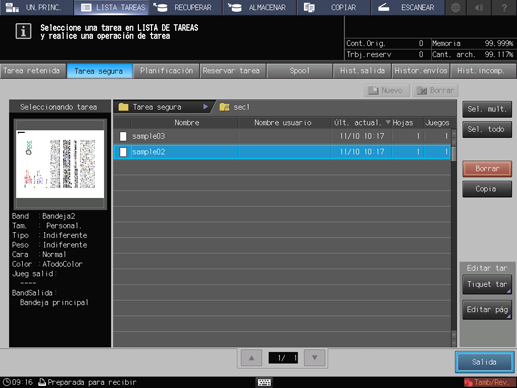Click the speaker volume icon
This screenshot has height=388, width=517.
point(479,7)
